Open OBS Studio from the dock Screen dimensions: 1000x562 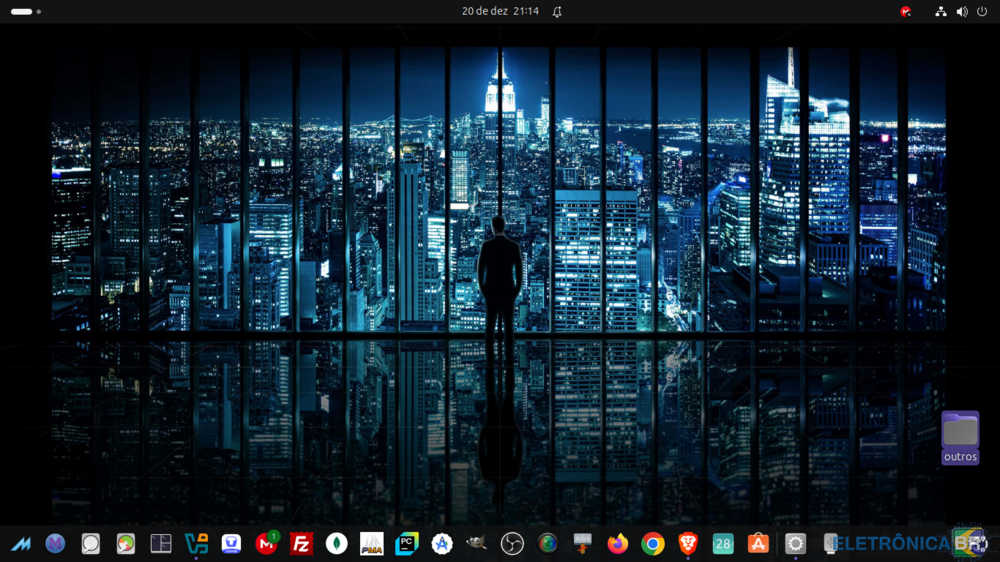tap(512, 544)
